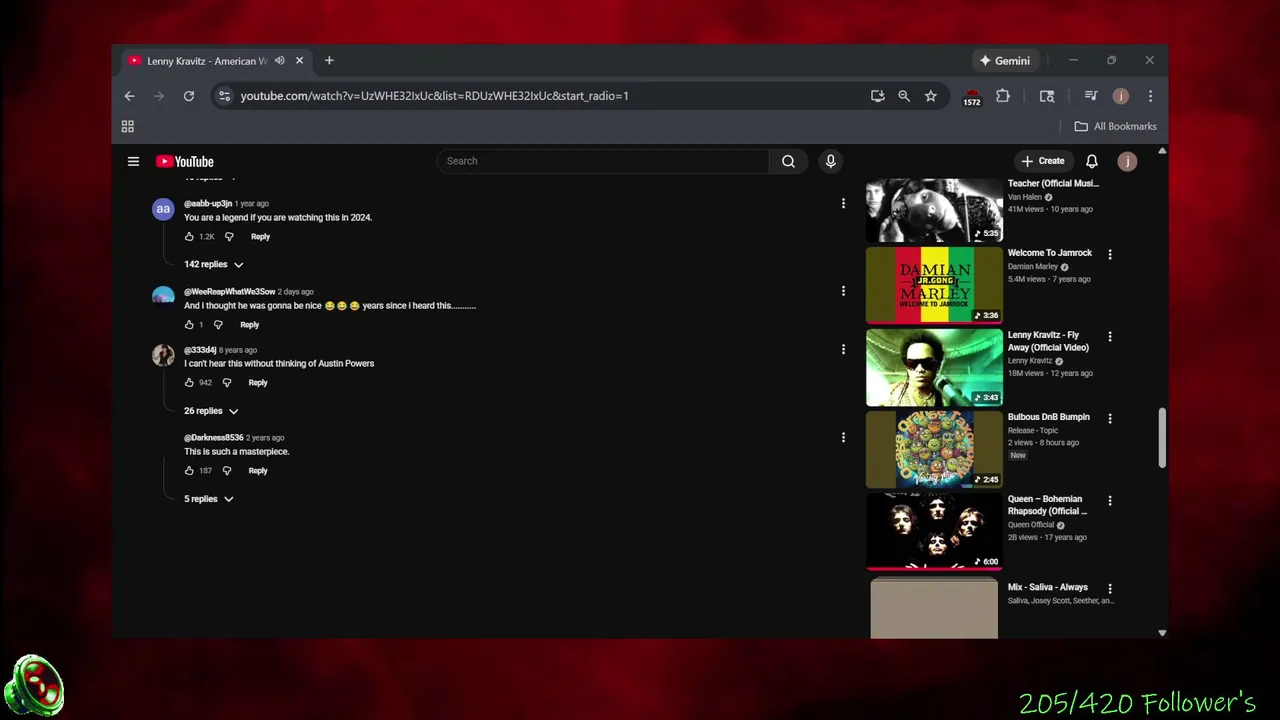Open Chrome extensions puzzle icon

(x=1003, y=96)
